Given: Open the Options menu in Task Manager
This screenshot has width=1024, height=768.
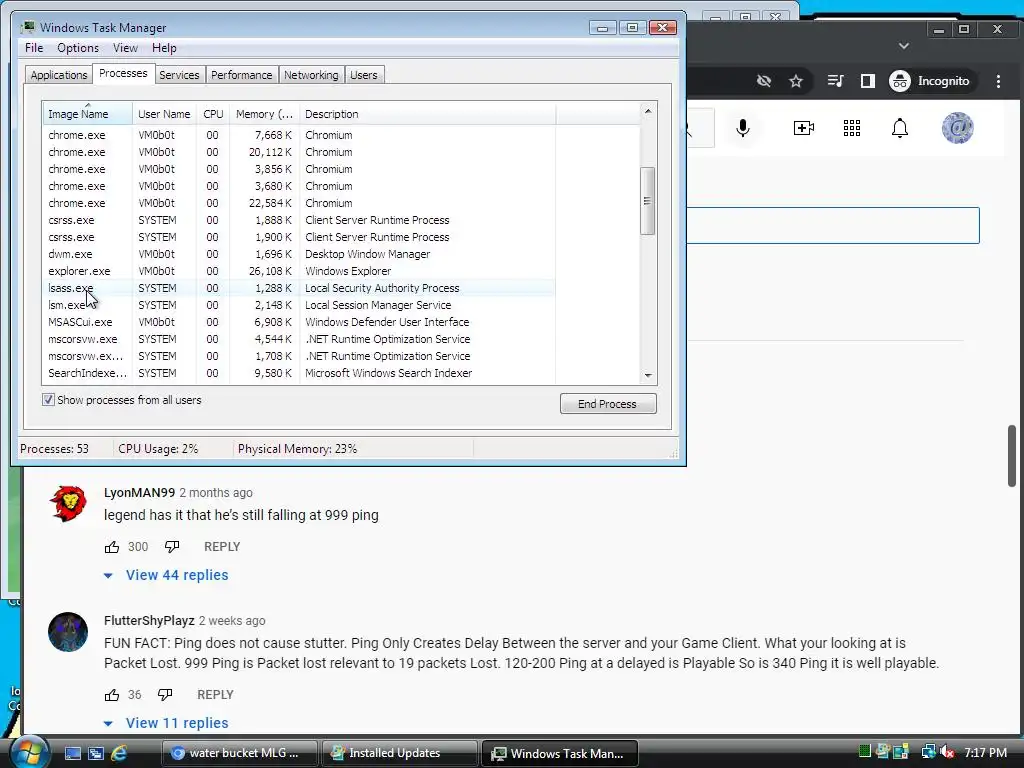Looking at the screenshot, I should coord(78,48).
